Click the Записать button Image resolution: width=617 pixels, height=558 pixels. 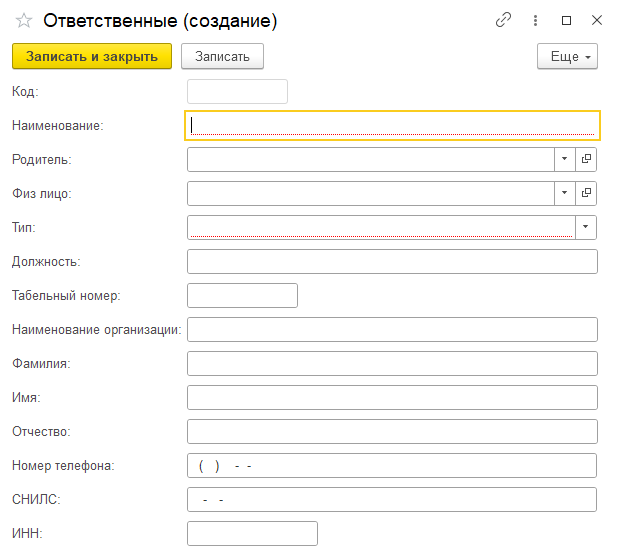tap(222, 56)
